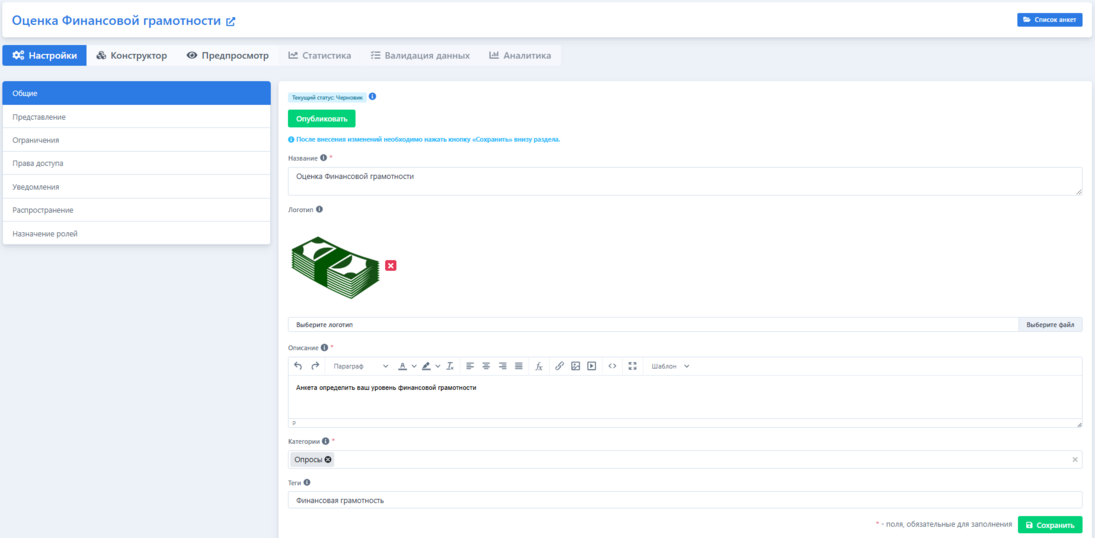Align description text to center
Screen dimensions: 1095x538
(486, 367)
